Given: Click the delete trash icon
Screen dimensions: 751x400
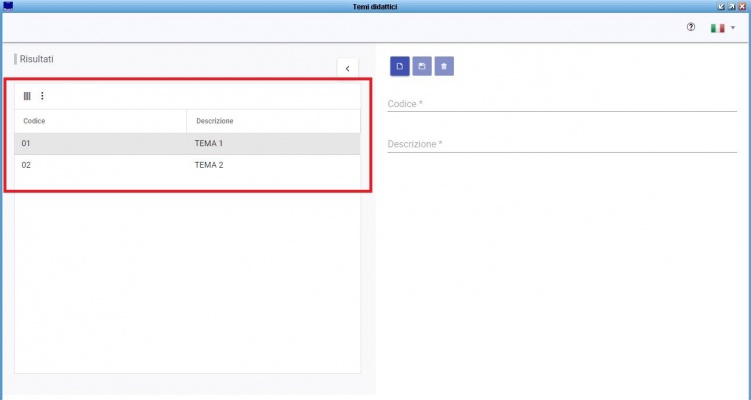Looking at the screenshot, I should (x=444, y=66).
